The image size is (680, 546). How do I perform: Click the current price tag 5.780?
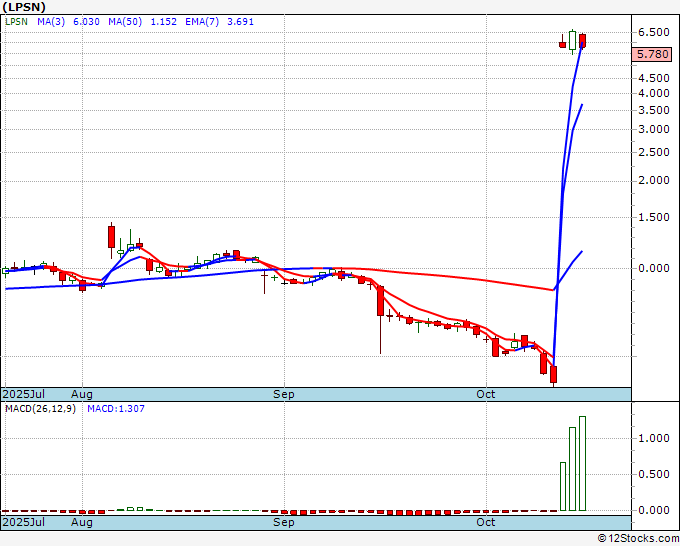pyautogui.click(x=653, y=54)
